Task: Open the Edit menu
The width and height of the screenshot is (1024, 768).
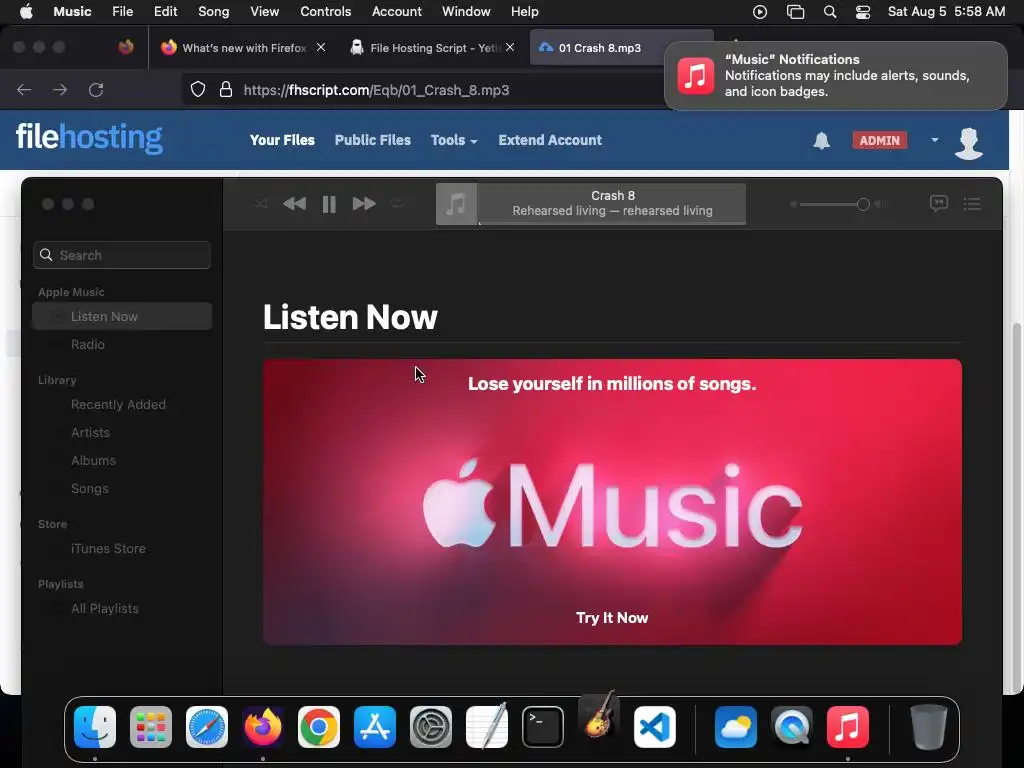Action: pos(165,12)
